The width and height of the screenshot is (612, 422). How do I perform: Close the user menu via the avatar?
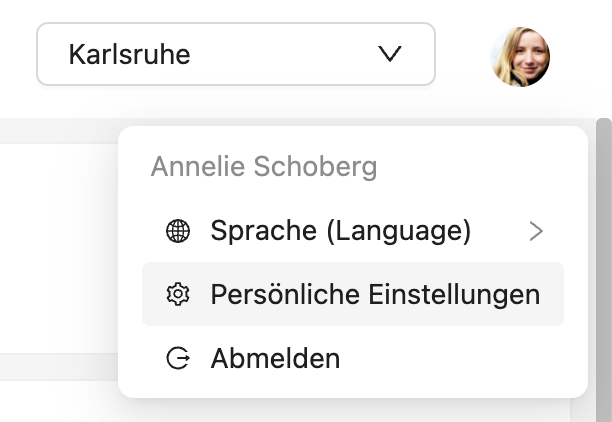(x=520, y=56)
